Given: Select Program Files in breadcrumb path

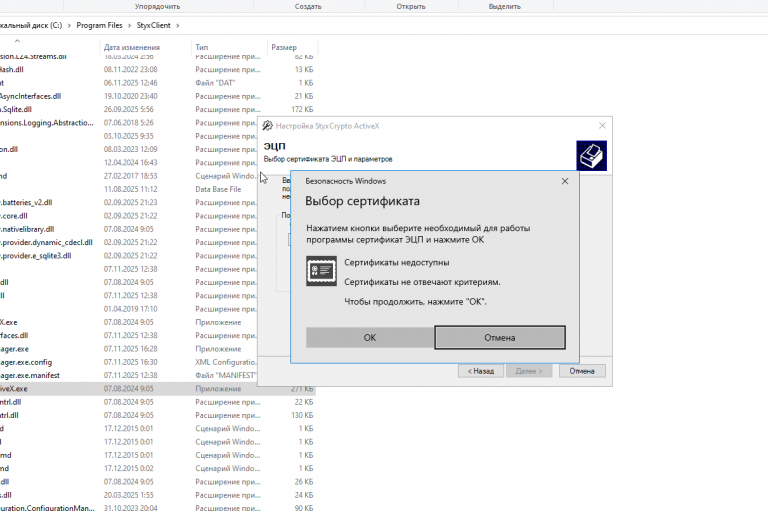Looking at the screenshot, I should click(99, 25).
